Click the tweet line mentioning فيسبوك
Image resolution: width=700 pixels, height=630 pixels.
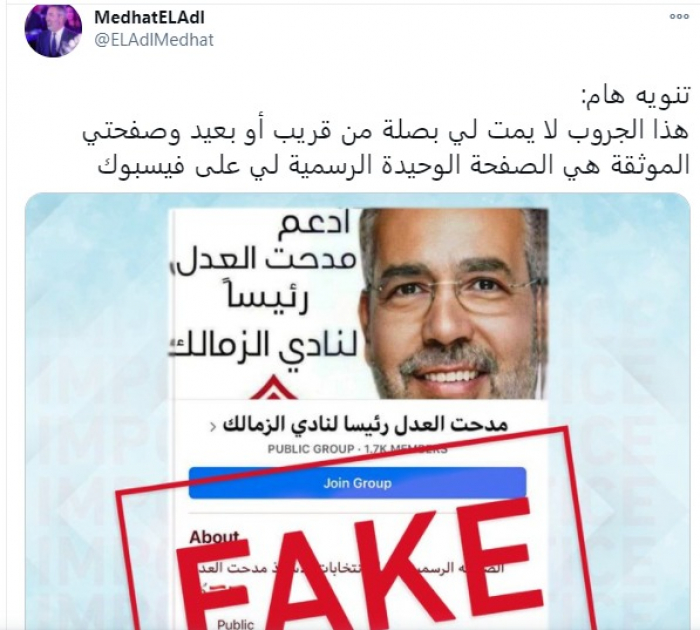click(394, 165)
